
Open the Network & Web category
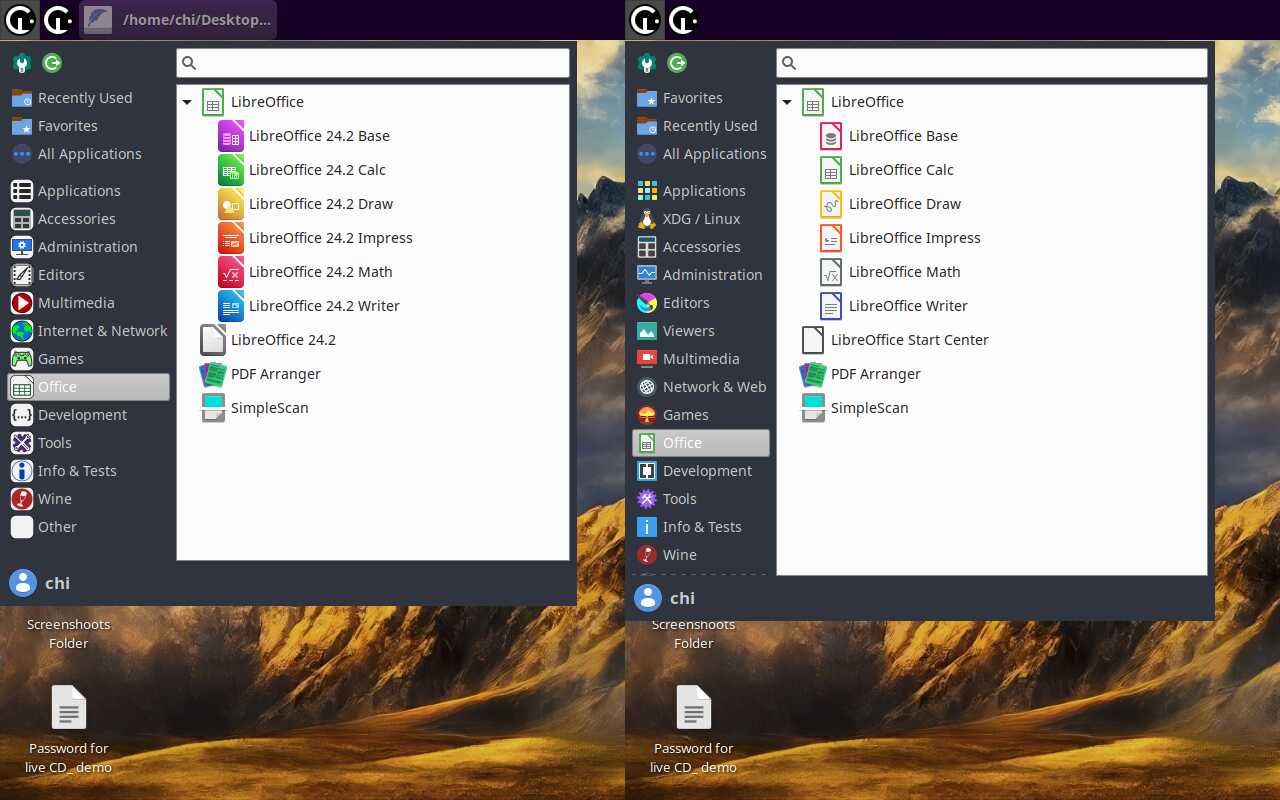701,387
